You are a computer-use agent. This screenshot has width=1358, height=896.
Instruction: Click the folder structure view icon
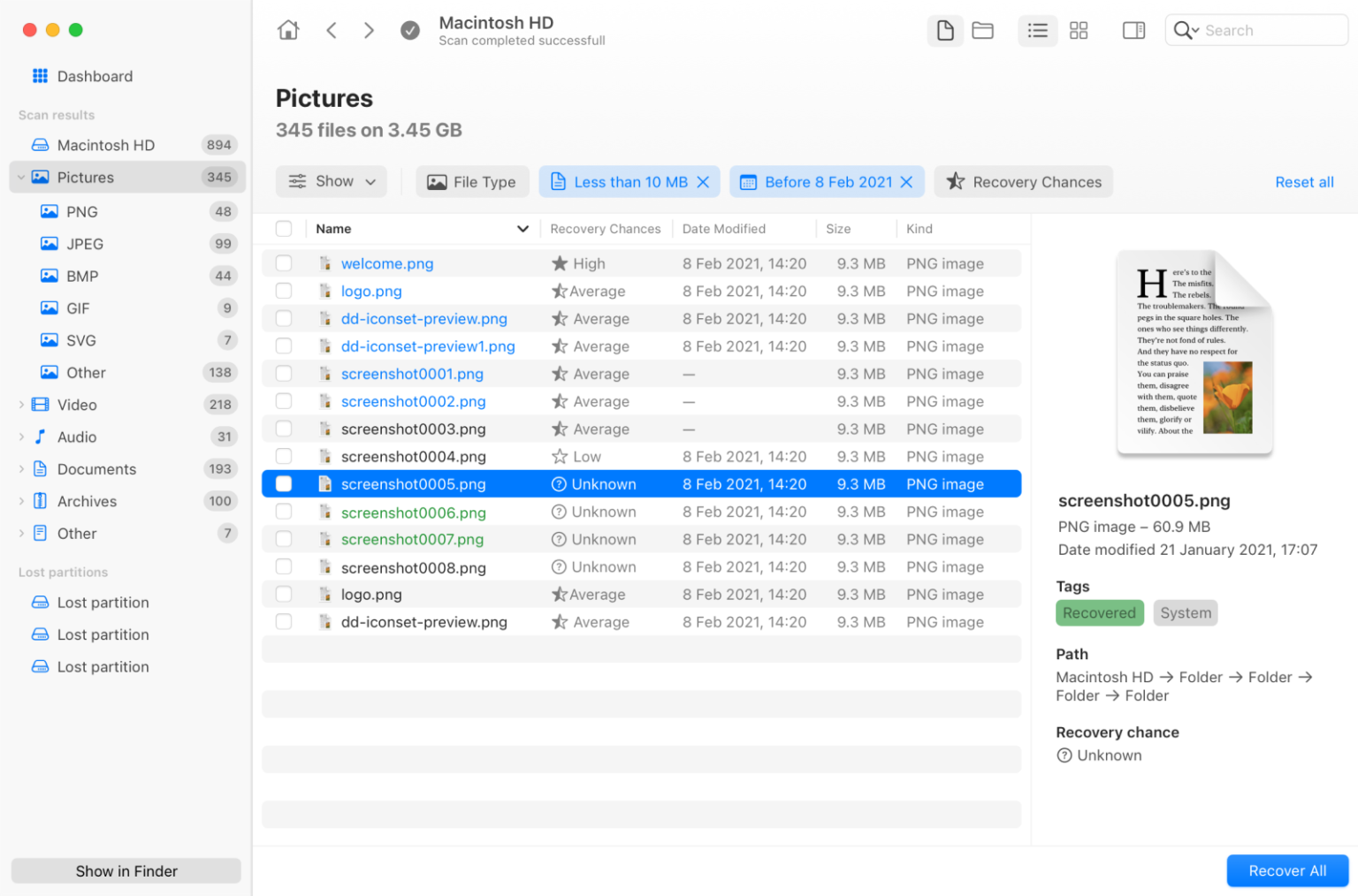(983, 30)
